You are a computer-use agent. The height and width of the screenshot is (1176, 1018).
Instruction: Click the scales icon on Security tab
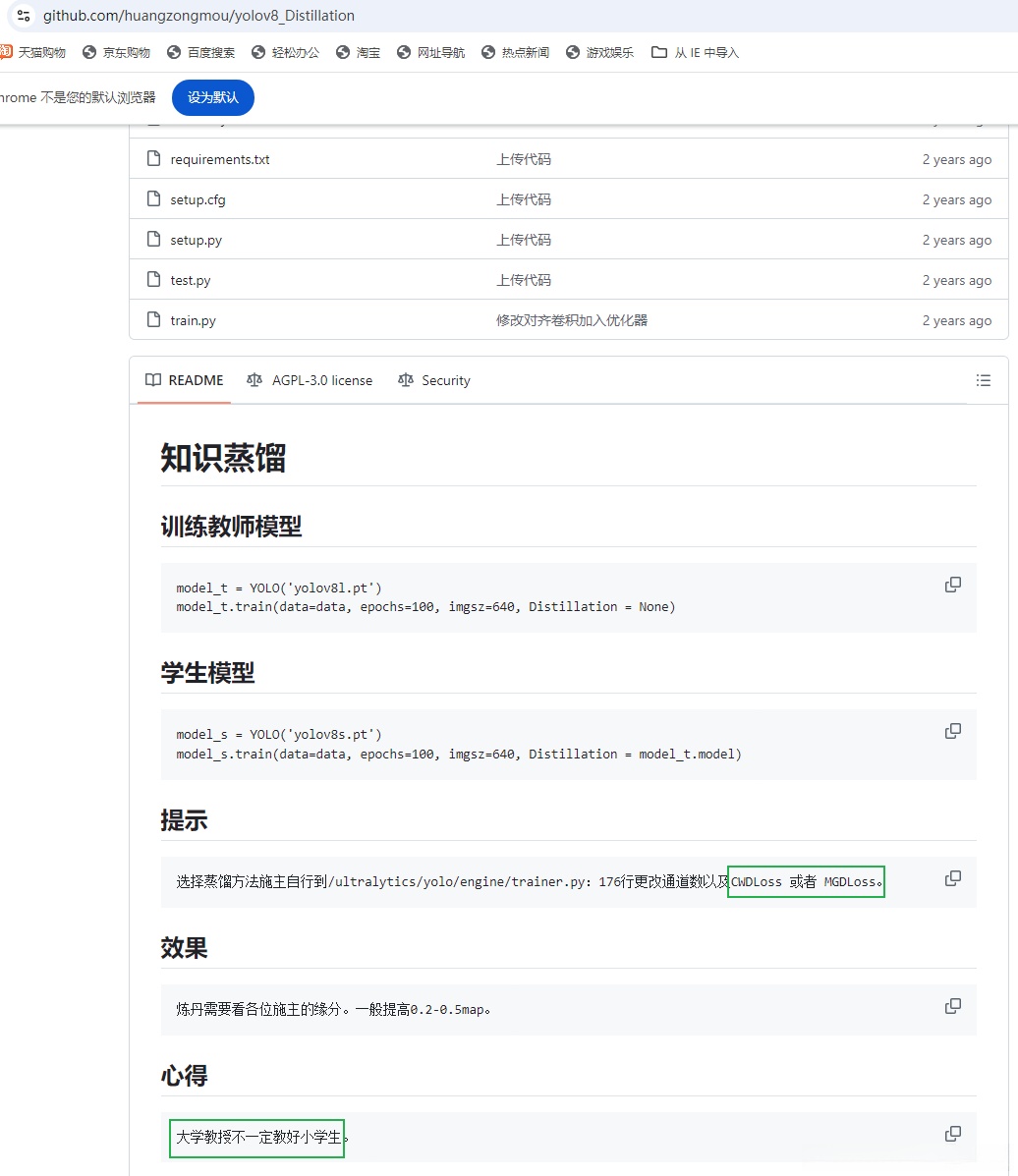(x=406, y=380)
